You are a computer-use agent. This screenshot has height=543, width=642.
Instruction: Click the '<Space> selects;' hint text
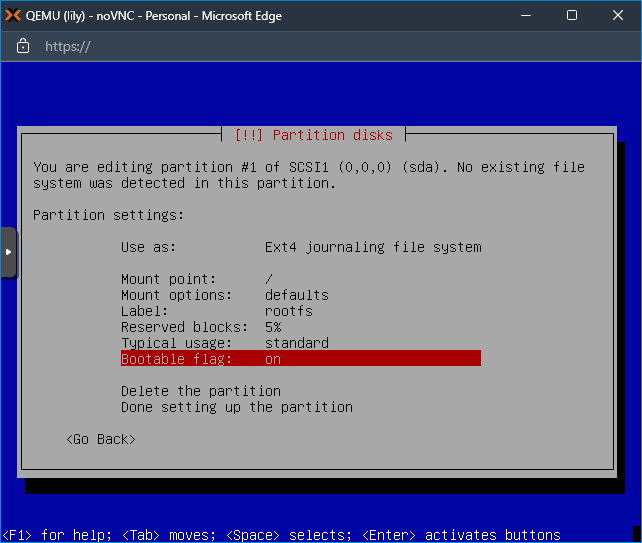pos(289,535)
